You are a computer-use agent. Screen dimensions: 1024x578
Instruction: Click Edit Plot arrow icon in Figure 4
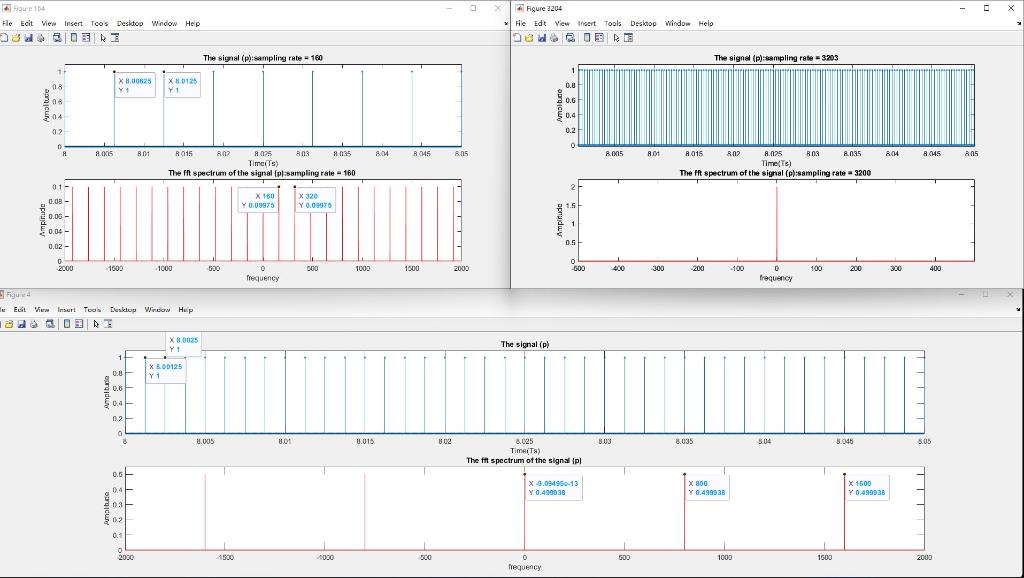click(x=96, y=324)
